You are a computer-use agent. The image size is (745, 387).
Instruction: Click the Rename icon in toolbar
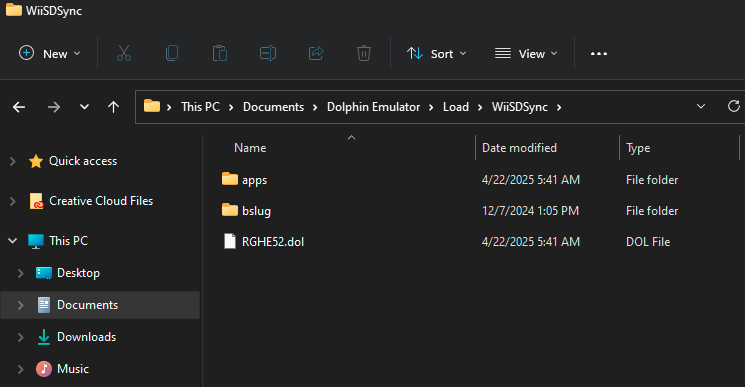coord(268,53)
